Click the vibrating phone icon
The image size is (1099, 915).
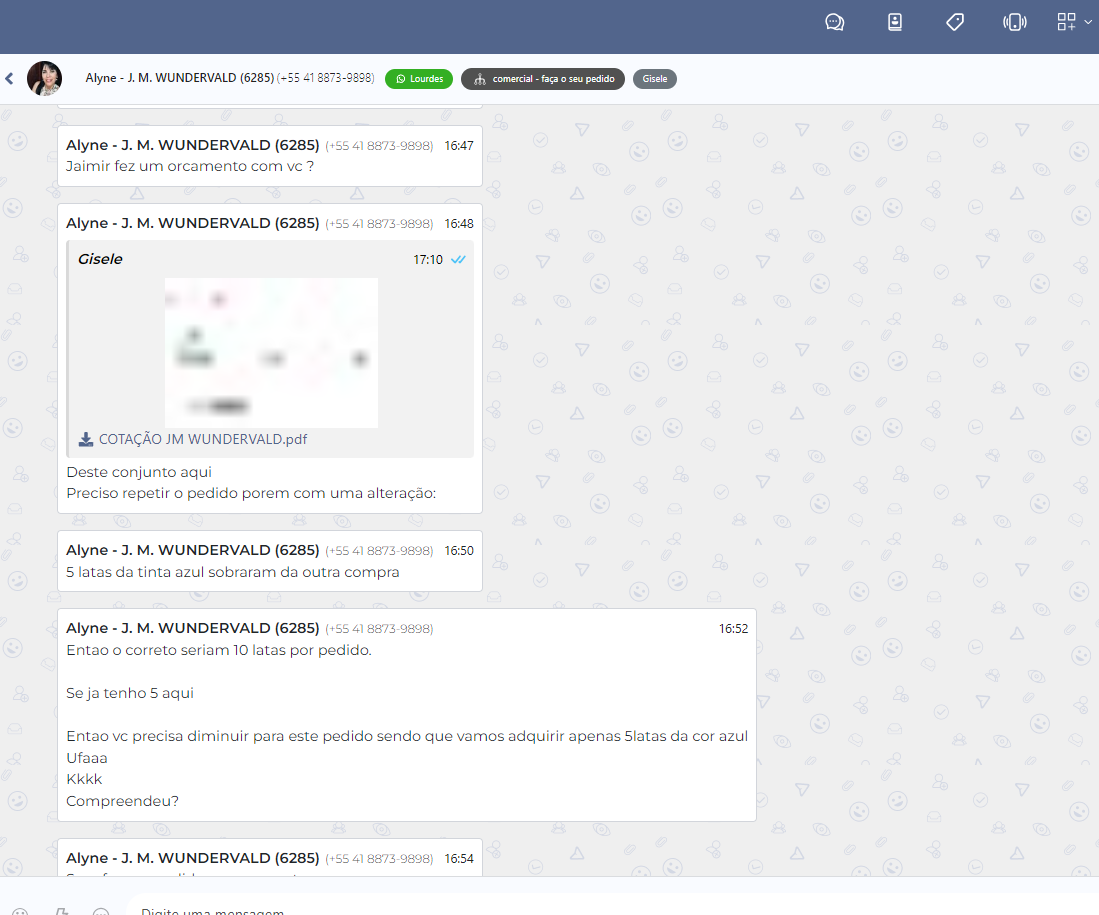[1014, 22]
